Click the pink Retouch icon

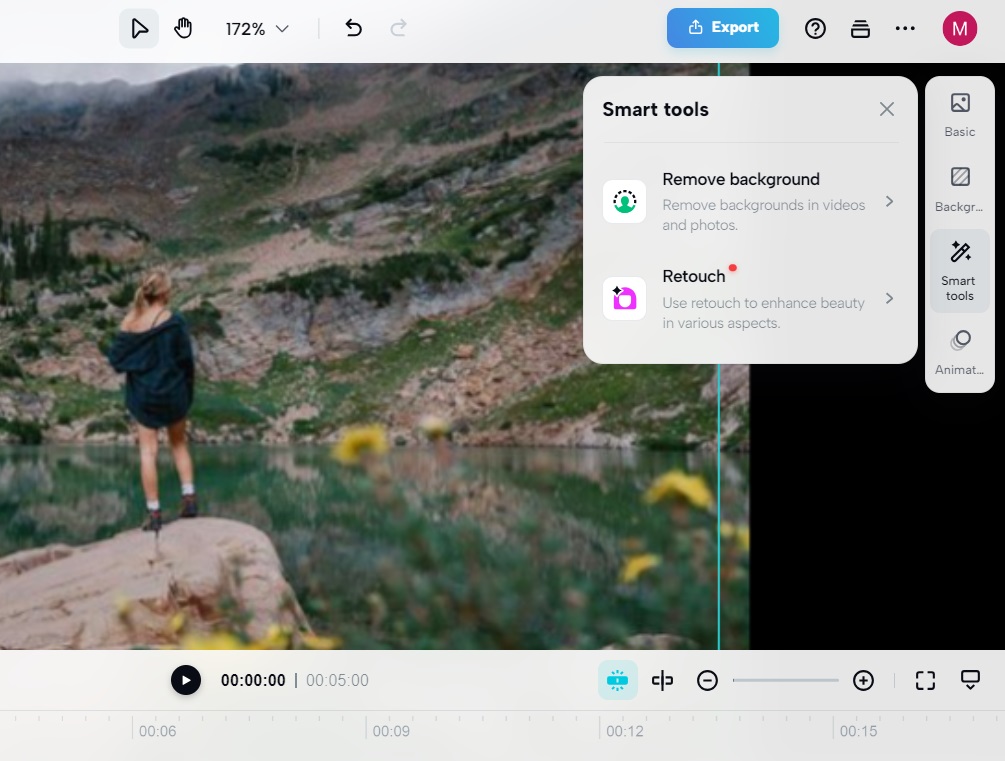click(x=624, y=298)
